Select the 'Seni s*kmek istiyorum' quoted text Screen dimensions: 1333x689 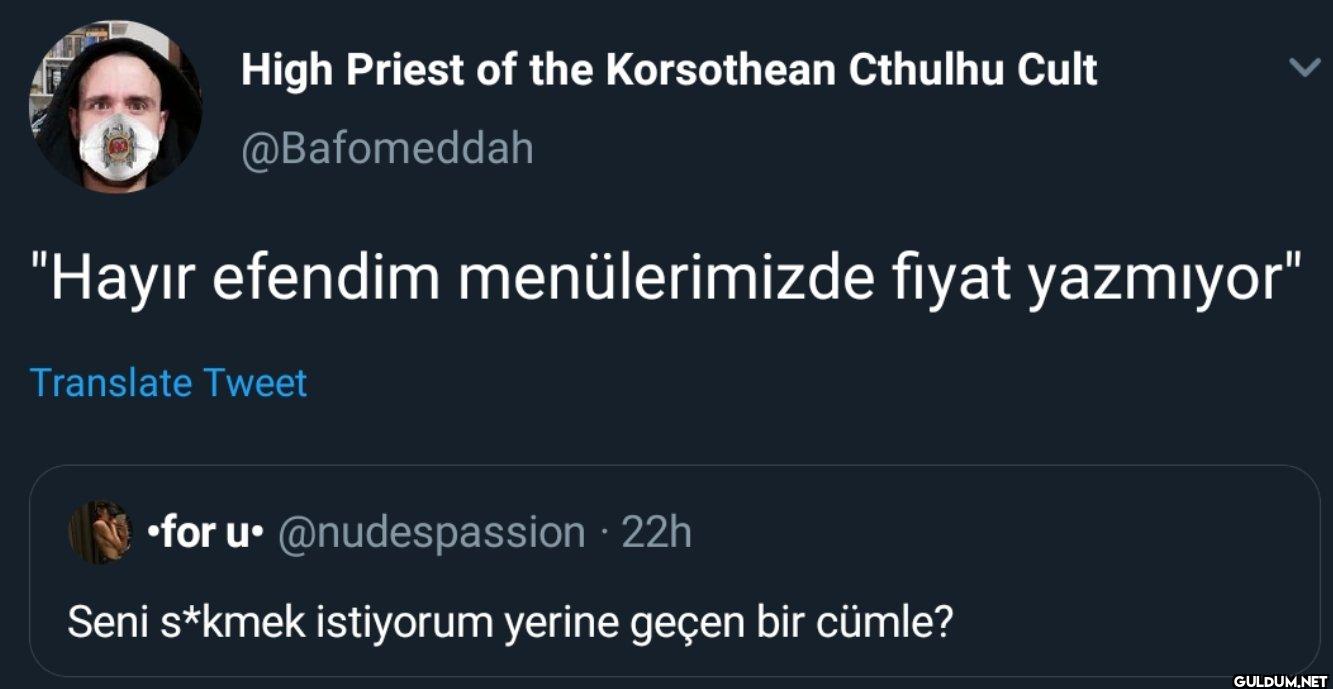click(x=509, y=625)
